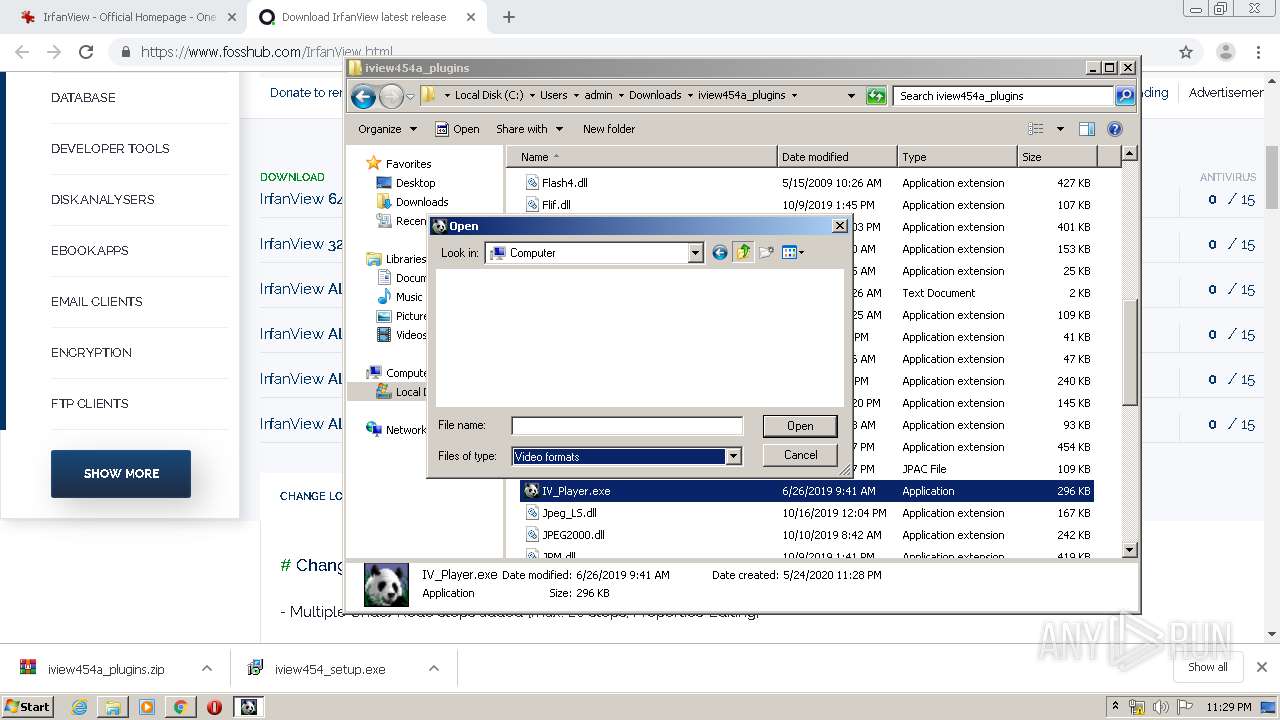The width and height of the screenshot is (1280, 720).
Task: Open the Windows Start menu
Action: click(x=27, y=706)
